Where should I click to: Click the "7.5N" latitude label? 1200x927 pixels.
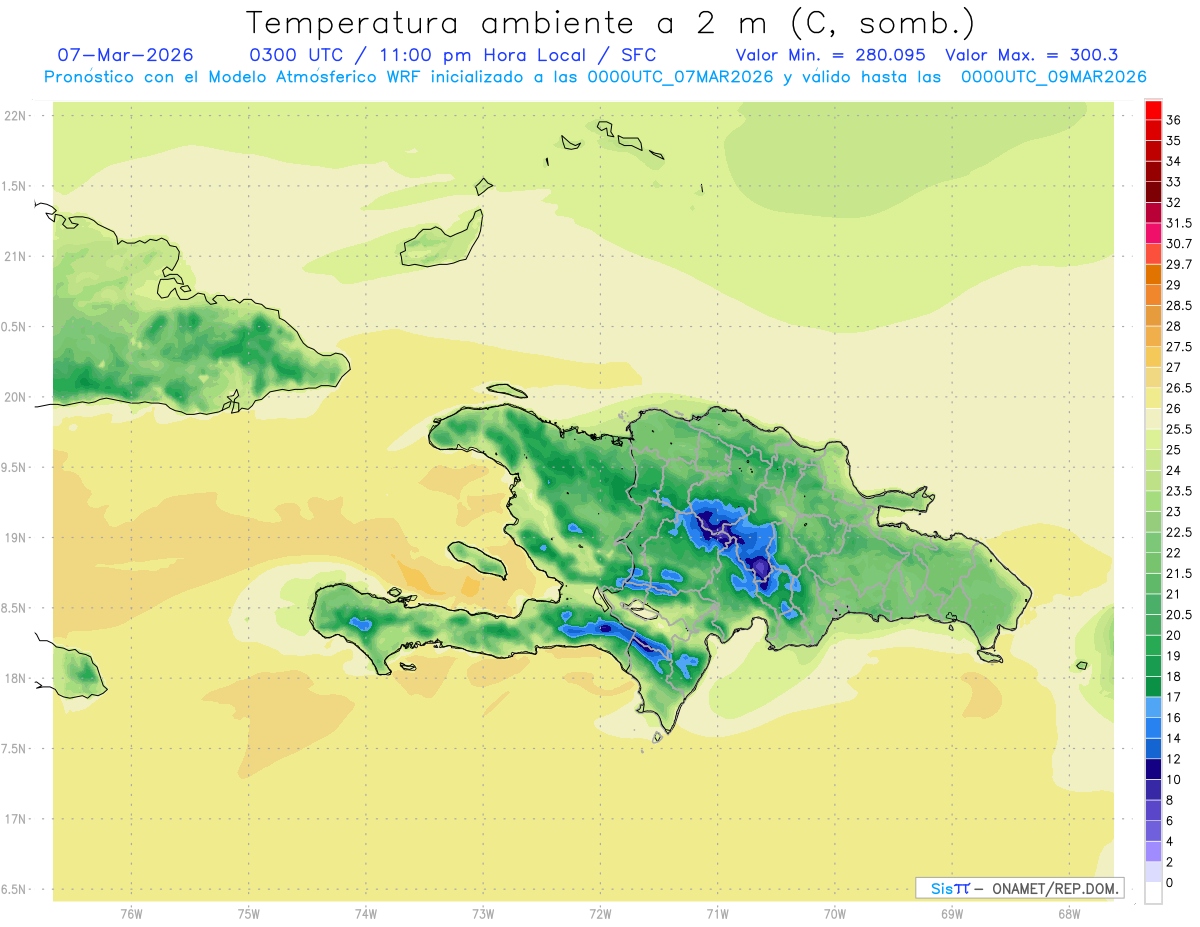tap(14, 749)
